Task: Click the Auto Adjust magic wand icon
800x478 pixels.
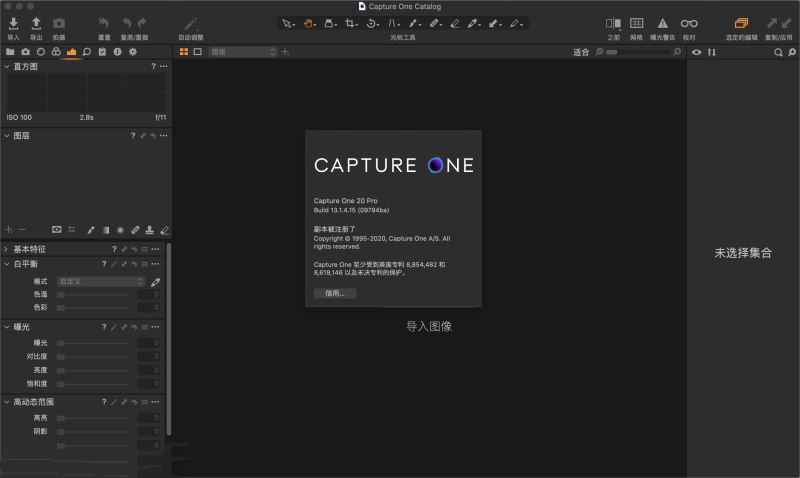Action: coord(191,23)
